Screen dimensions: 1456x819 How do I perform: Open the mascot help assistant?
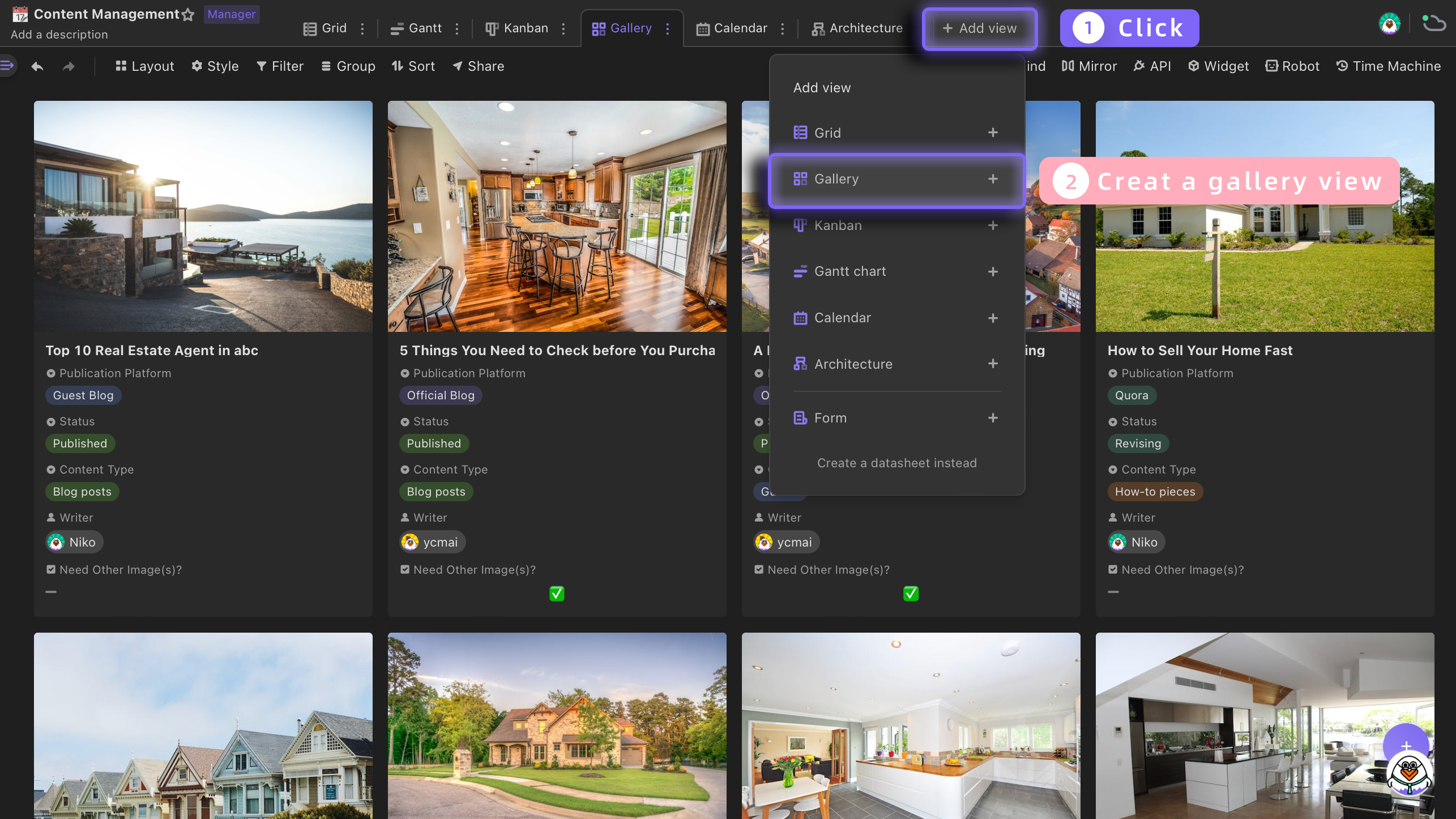click(x=1410, y=774)
